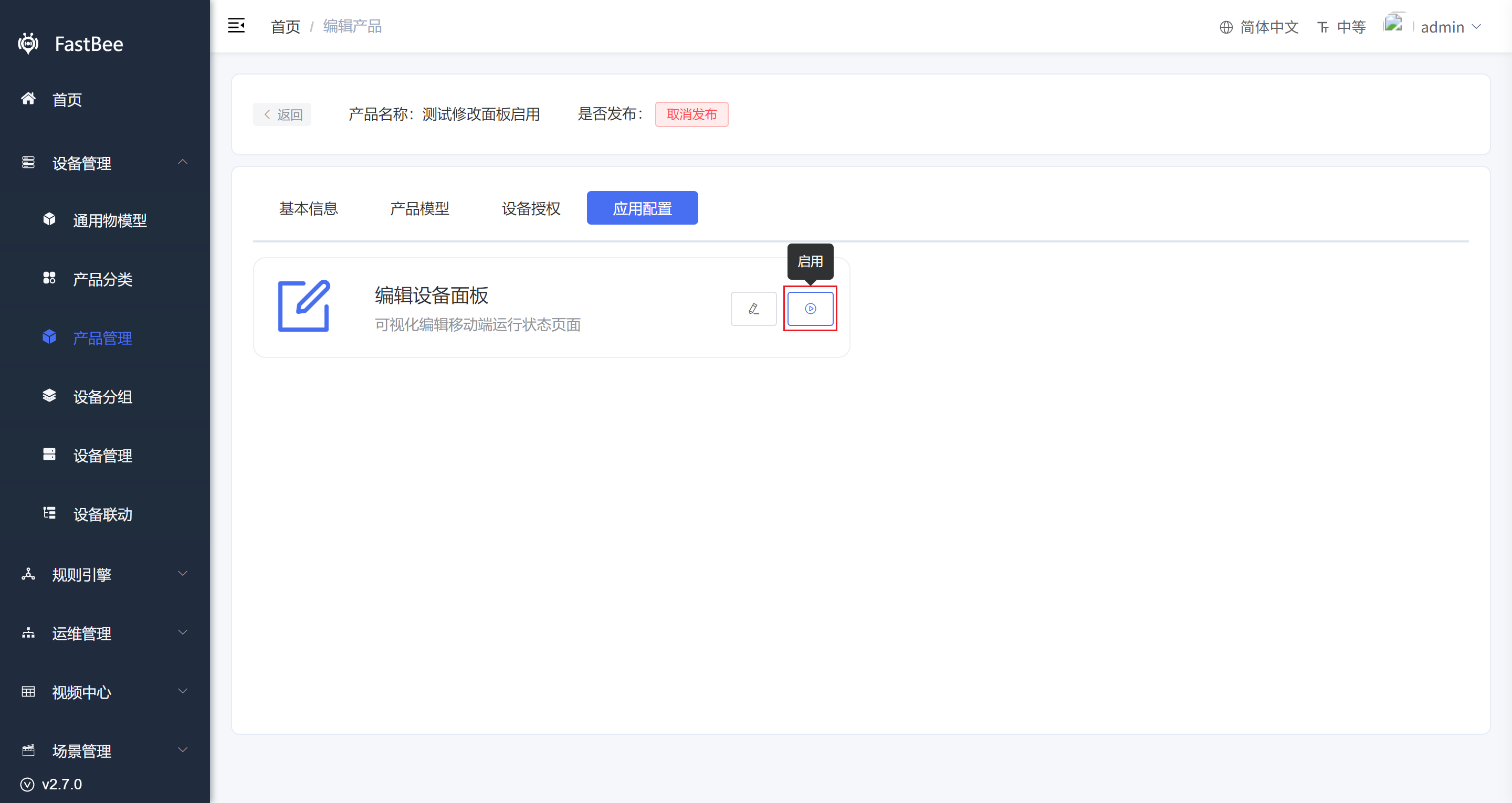Viewport: 1512px width, 803px height.
Task: Open 通用物模型 menu item
Action: click(x=105, y=220)
